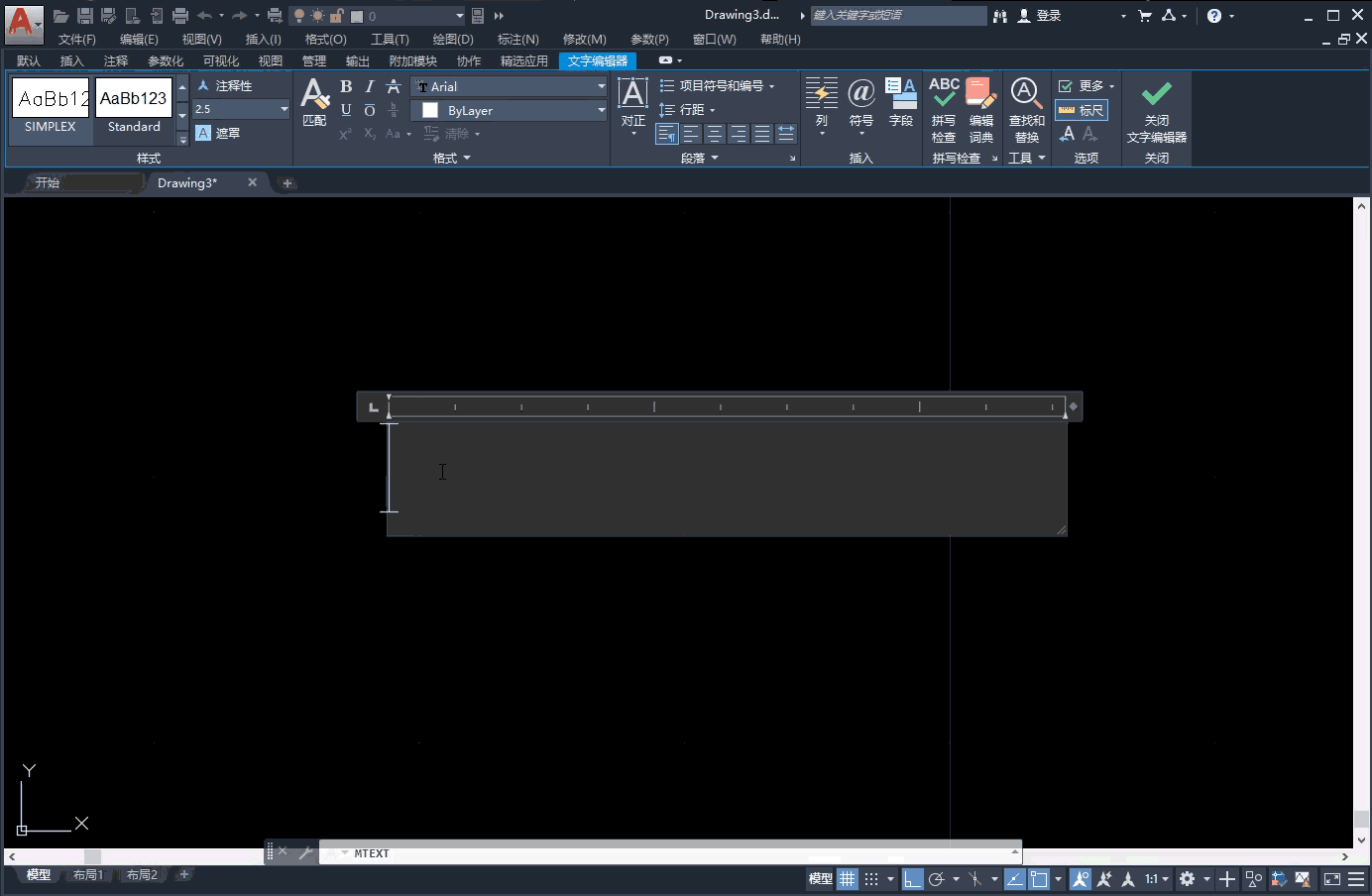Image resolution: width=1372 pixels, height=896 pixels.
Task: Toggle Annotative (注释性) text property
Action: [226, 86]
